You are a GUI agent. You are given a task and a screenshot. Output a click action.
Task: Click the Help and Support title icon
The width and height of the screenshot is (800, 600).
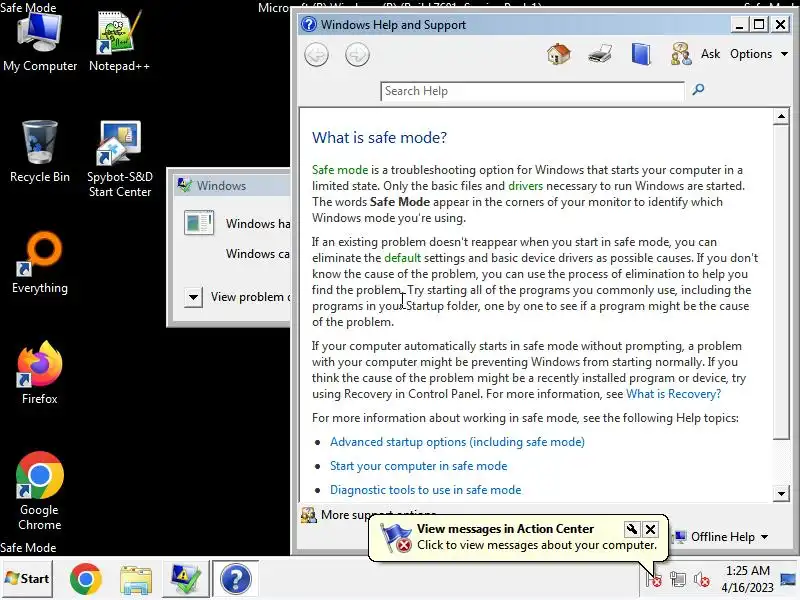[x=309, y=24]
